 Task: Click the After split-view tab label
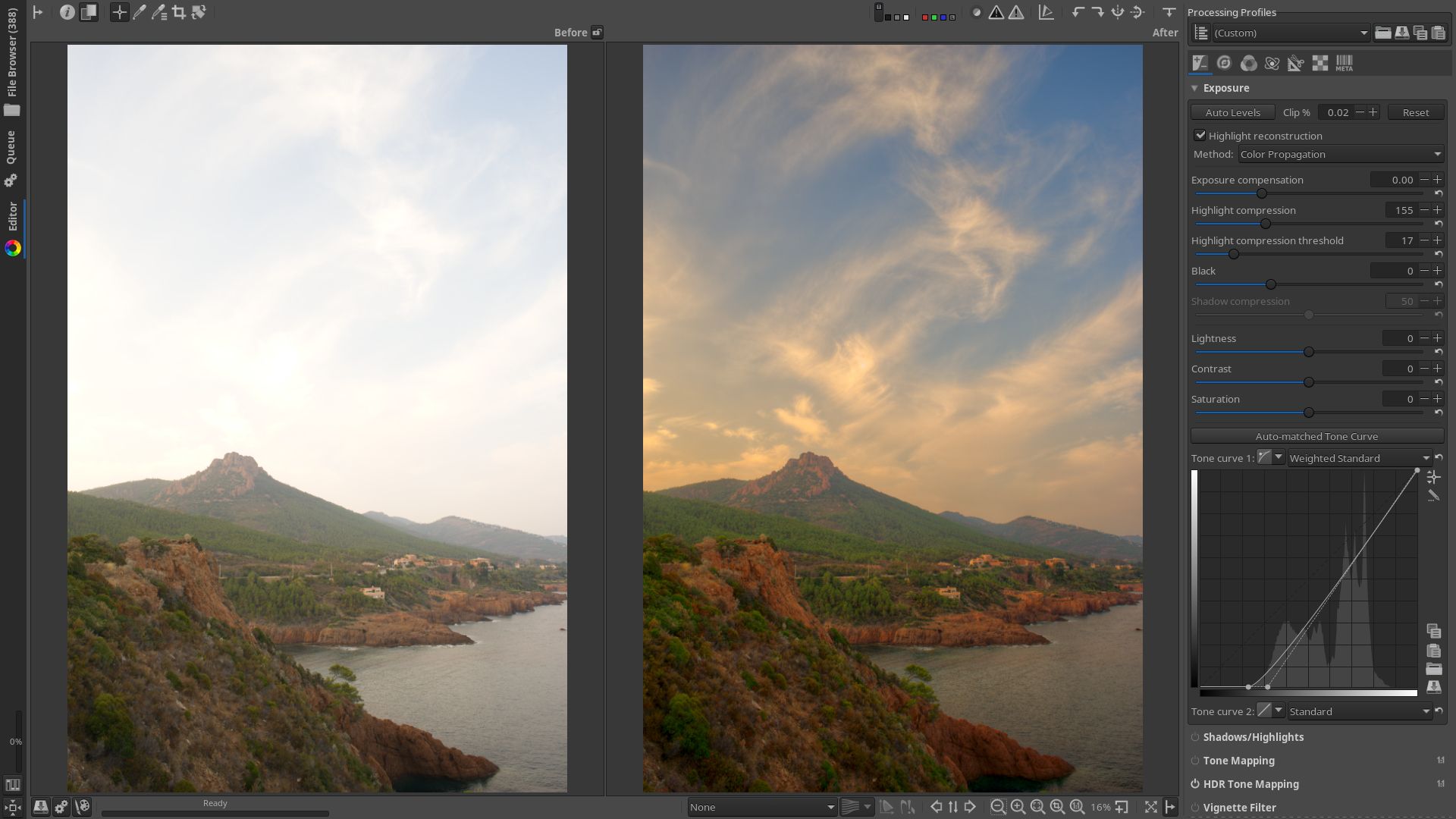click(1165, 32)
